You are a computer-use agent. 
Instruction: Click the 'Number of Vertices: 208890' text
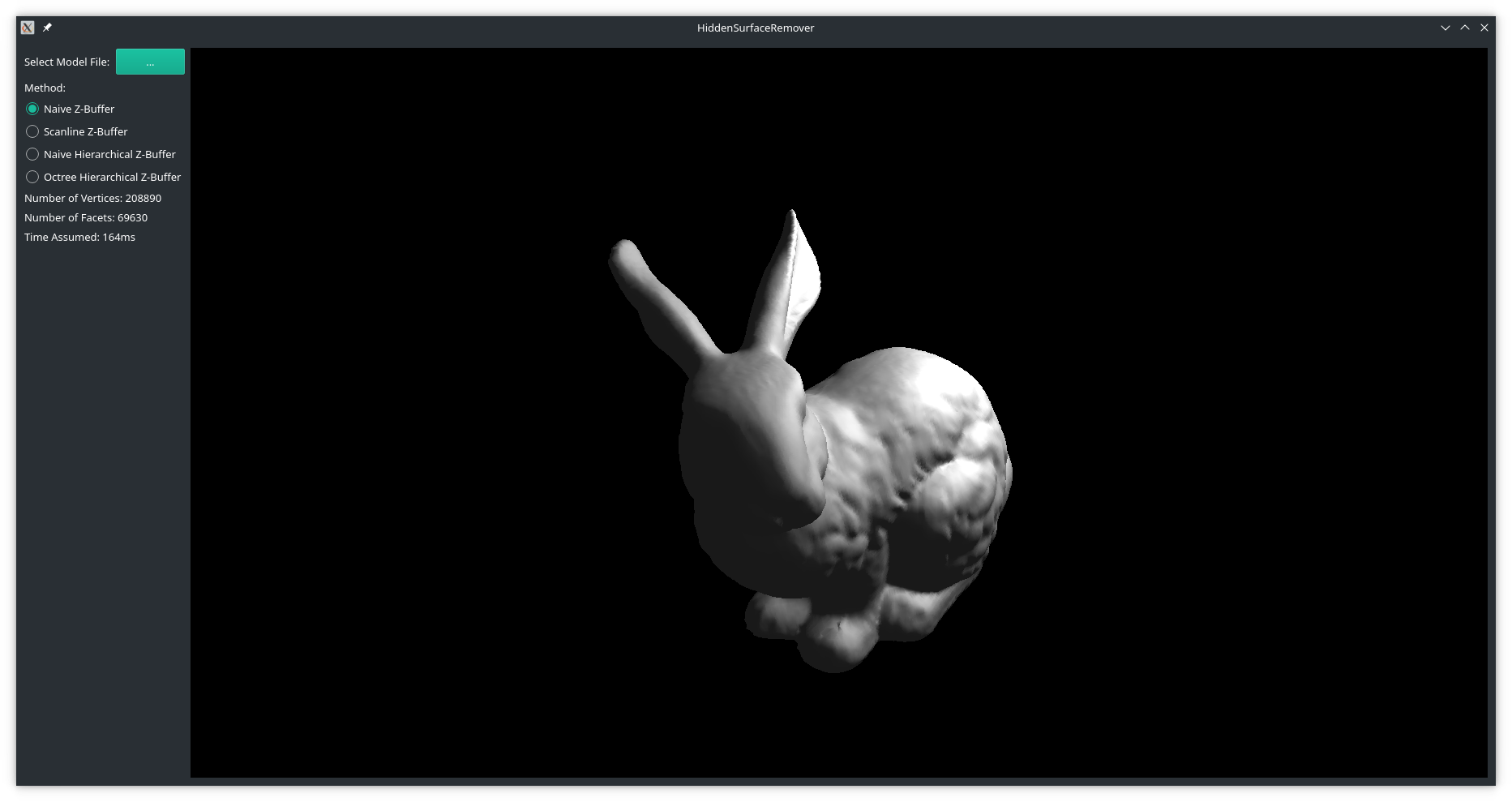tap(92, 198)
